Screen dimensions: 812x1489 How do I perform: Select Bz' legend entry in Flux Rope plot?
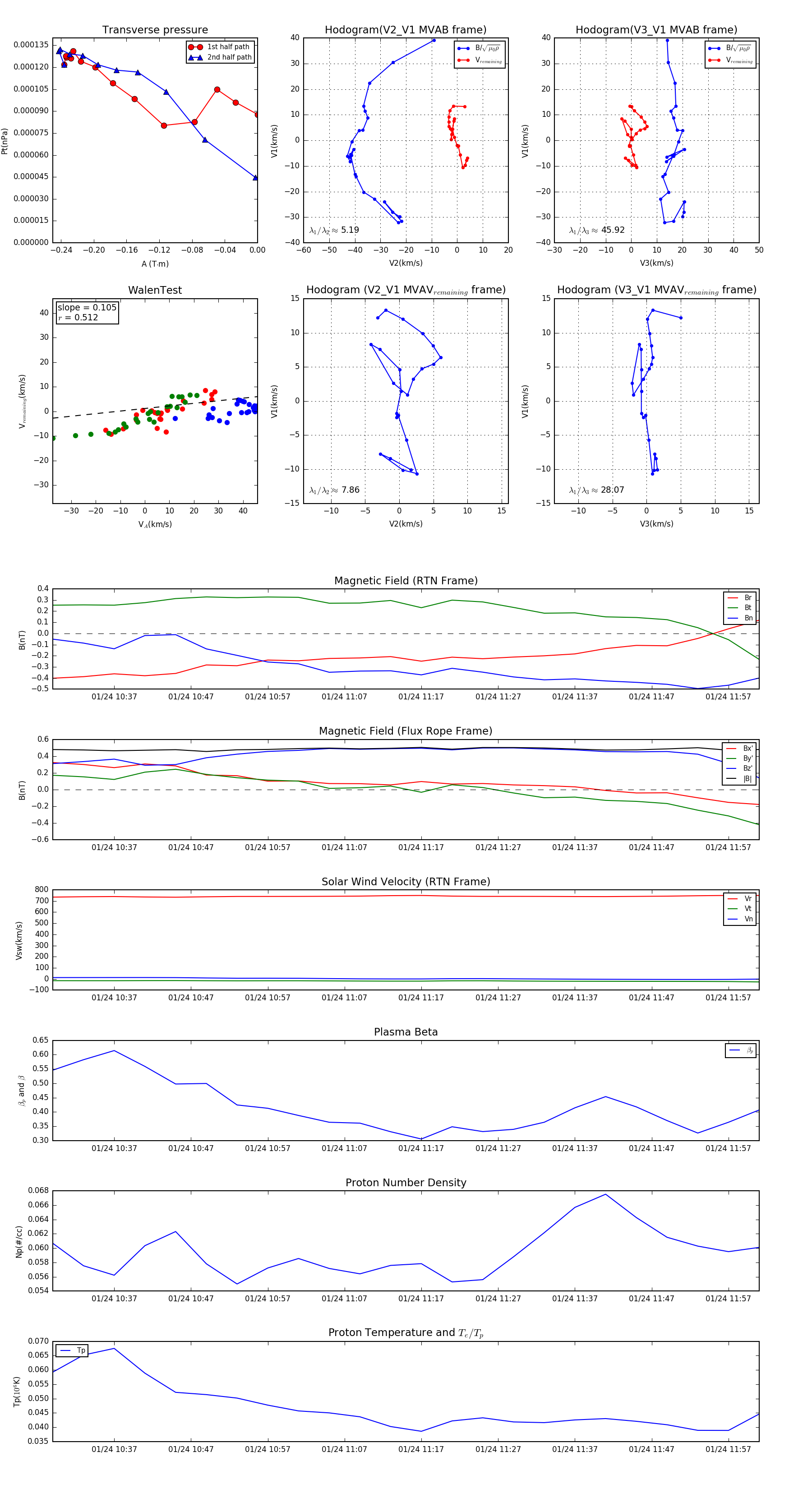[x=739, y=768]
